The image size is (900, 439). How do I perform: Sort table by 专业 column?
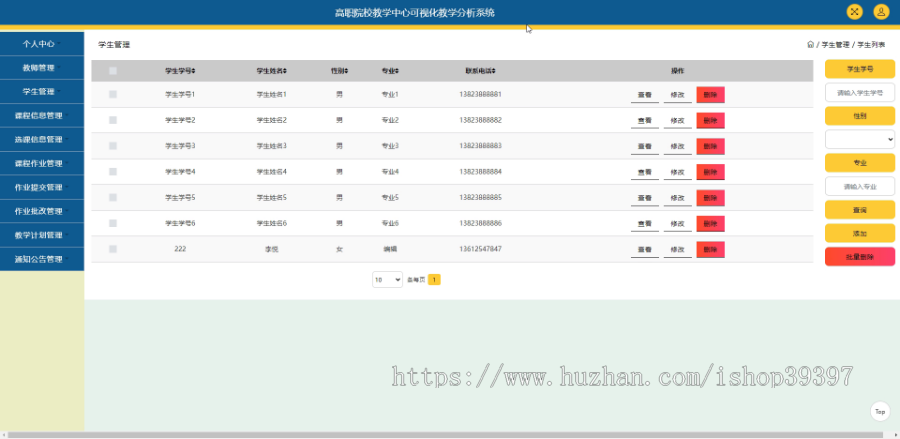tap(390, 71)
